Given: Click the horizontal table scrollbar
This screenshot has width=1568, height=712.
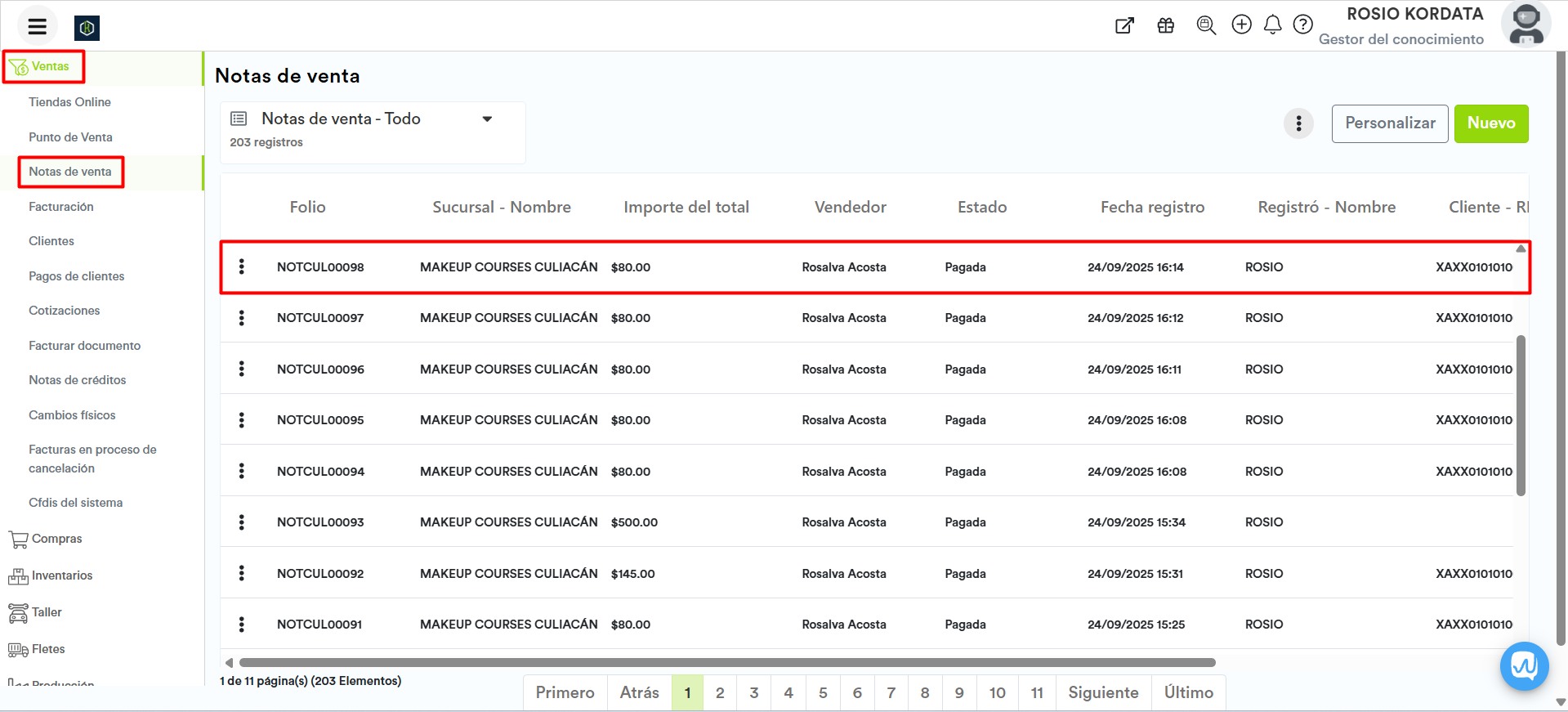Looking at the screenshot, I should (727, 663).
